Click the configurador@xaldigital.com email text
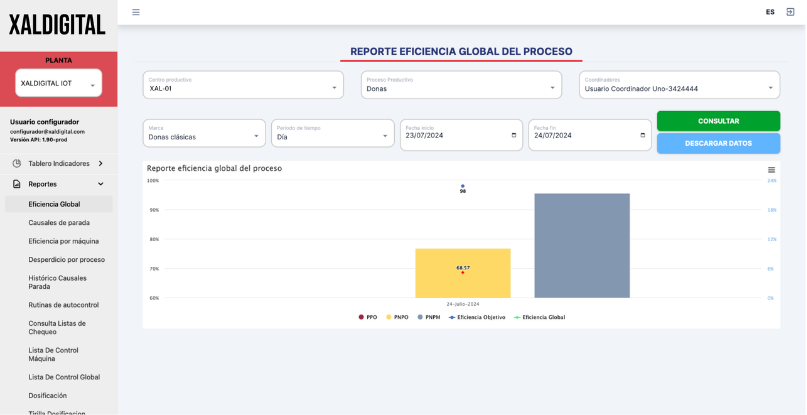807x415 pixels. (x=47, y=132)
